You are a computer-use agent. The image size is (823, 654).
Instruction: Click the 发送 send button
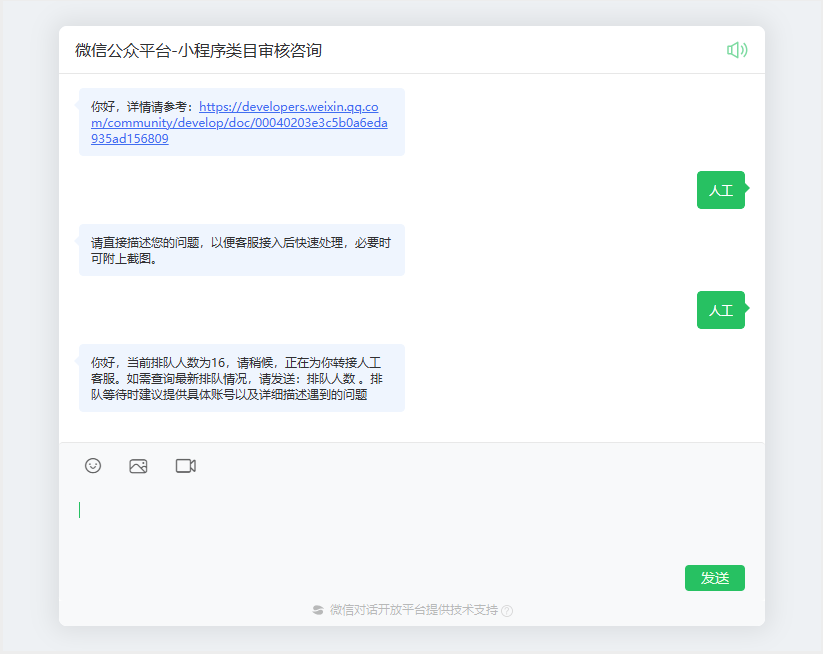click(x=714, y=578)
